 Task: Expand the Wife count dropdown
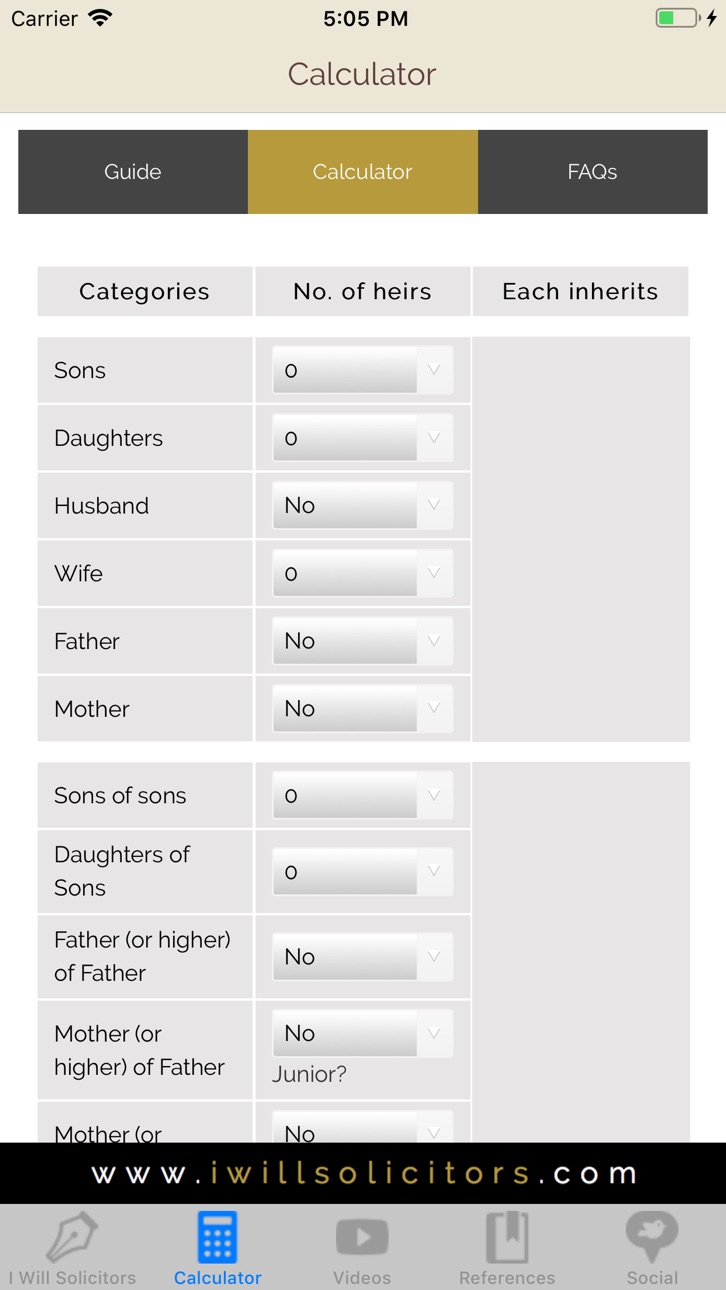tap(362, 573)
